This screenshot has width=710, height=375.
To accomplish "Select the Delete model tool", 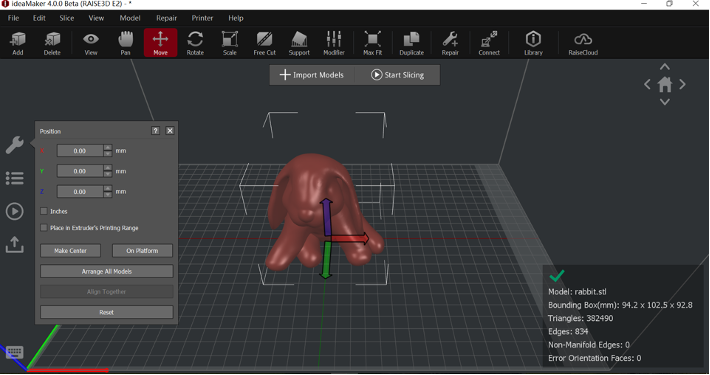I will 52,43.
